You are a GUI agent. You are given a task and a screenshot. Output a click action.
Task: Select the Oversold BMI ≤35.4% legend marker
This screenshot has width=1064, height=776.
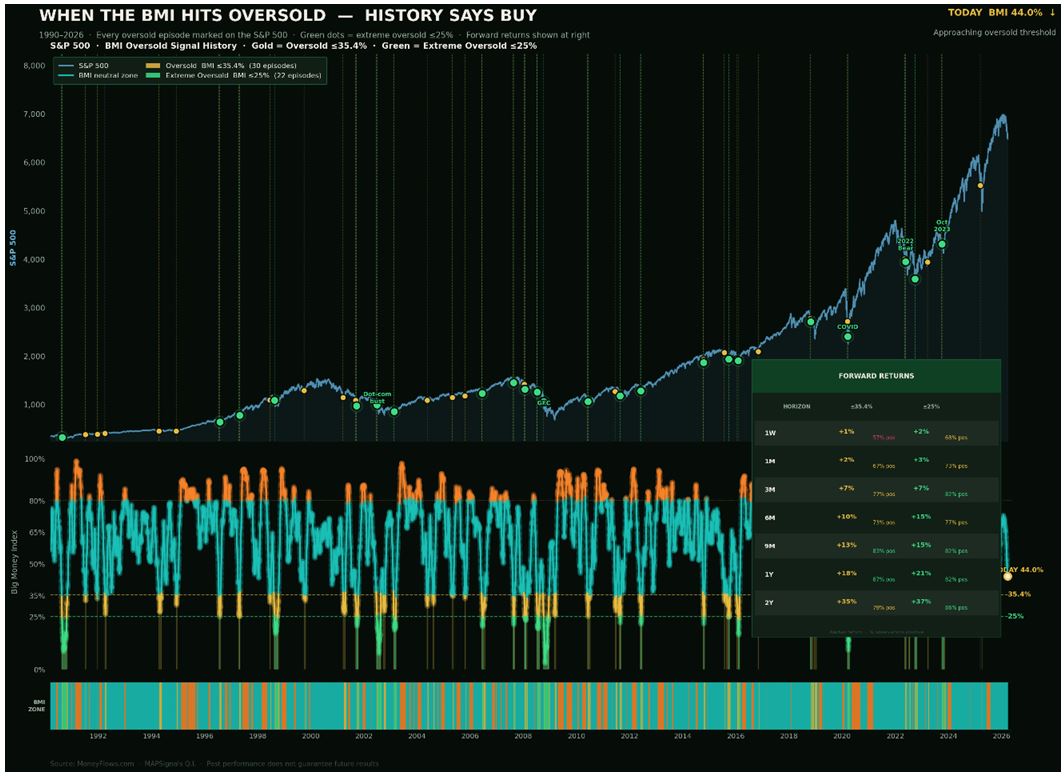(x=152, y=66)
